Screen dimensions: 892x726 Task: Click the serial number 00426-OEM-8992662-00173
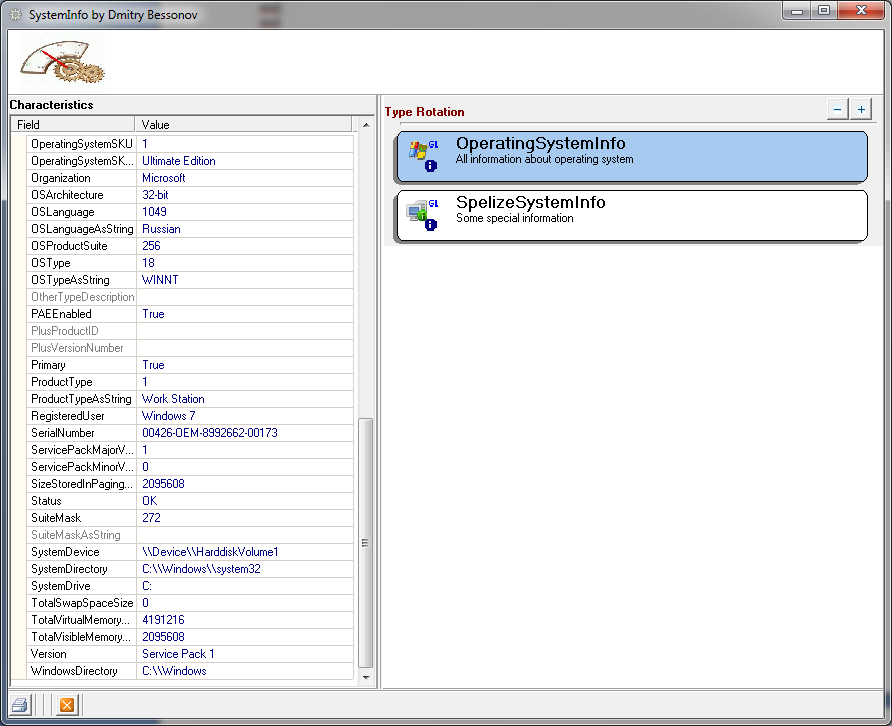210,433
